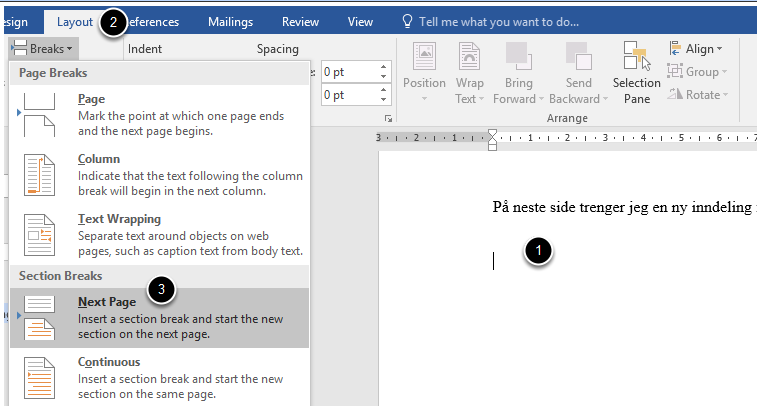Click the left indent ruler marker
The width and height of the screenshot is (757, 406).
[492, 146]
